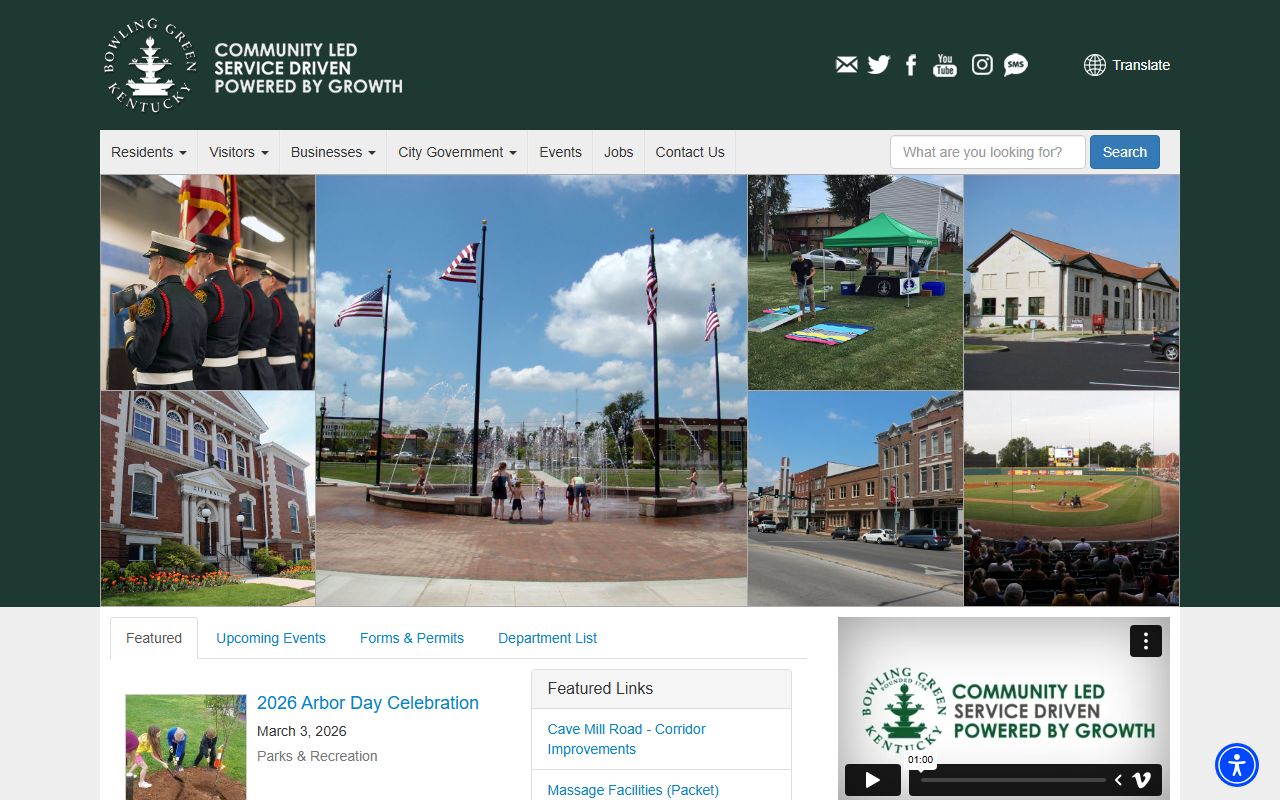1280x800 pixels.
Task: Expand the Residents dropdown menu
Action: point(149,152)
